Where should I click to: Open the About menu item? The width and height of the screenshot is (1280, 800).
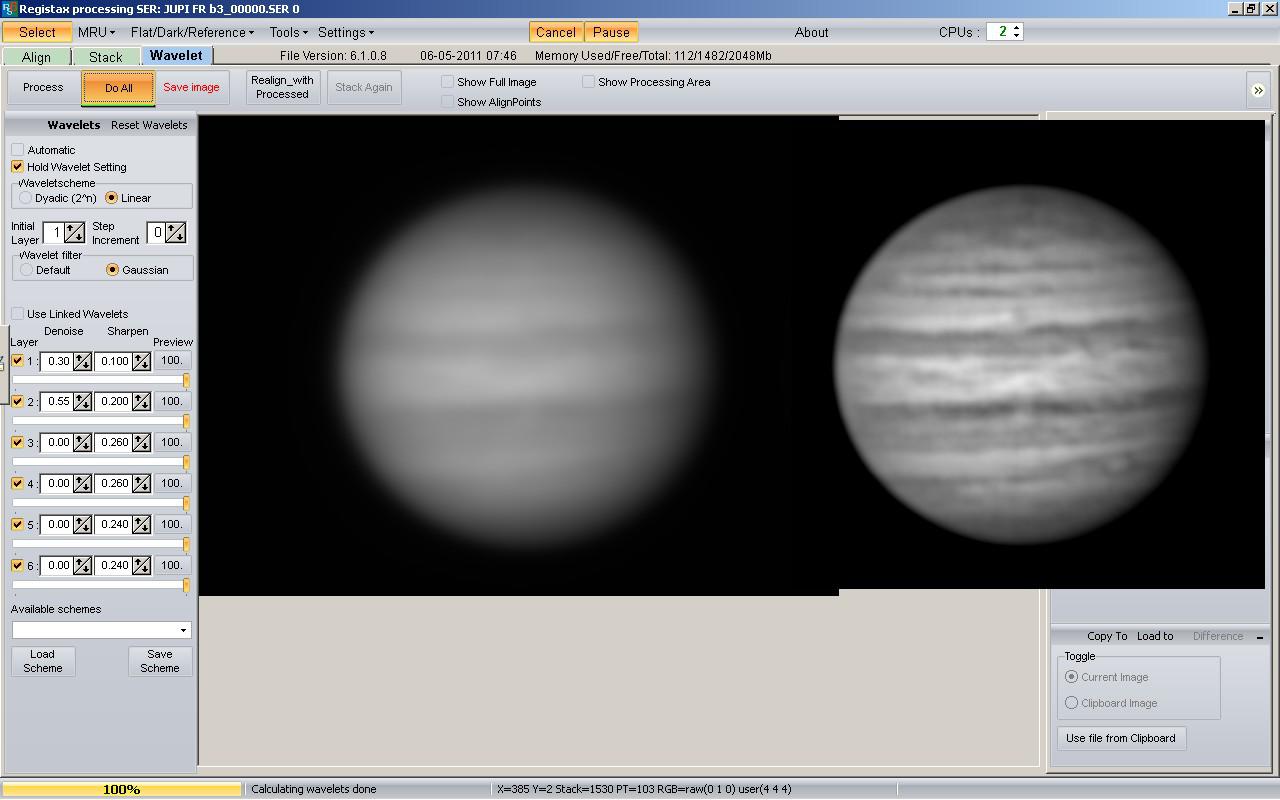point(812,32)
